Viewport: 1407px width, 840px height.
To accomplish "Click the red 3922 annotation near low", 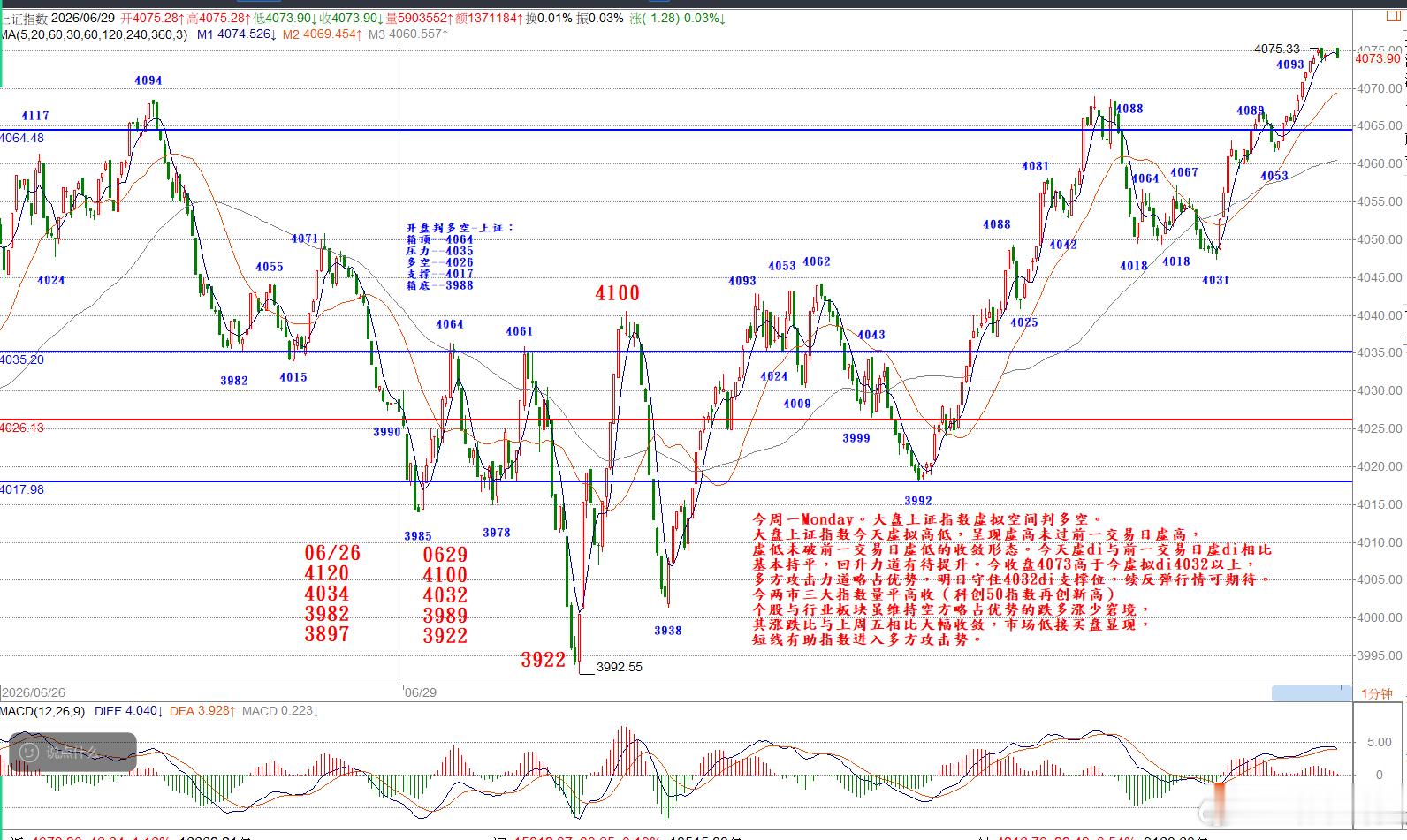I will point(544,660).
